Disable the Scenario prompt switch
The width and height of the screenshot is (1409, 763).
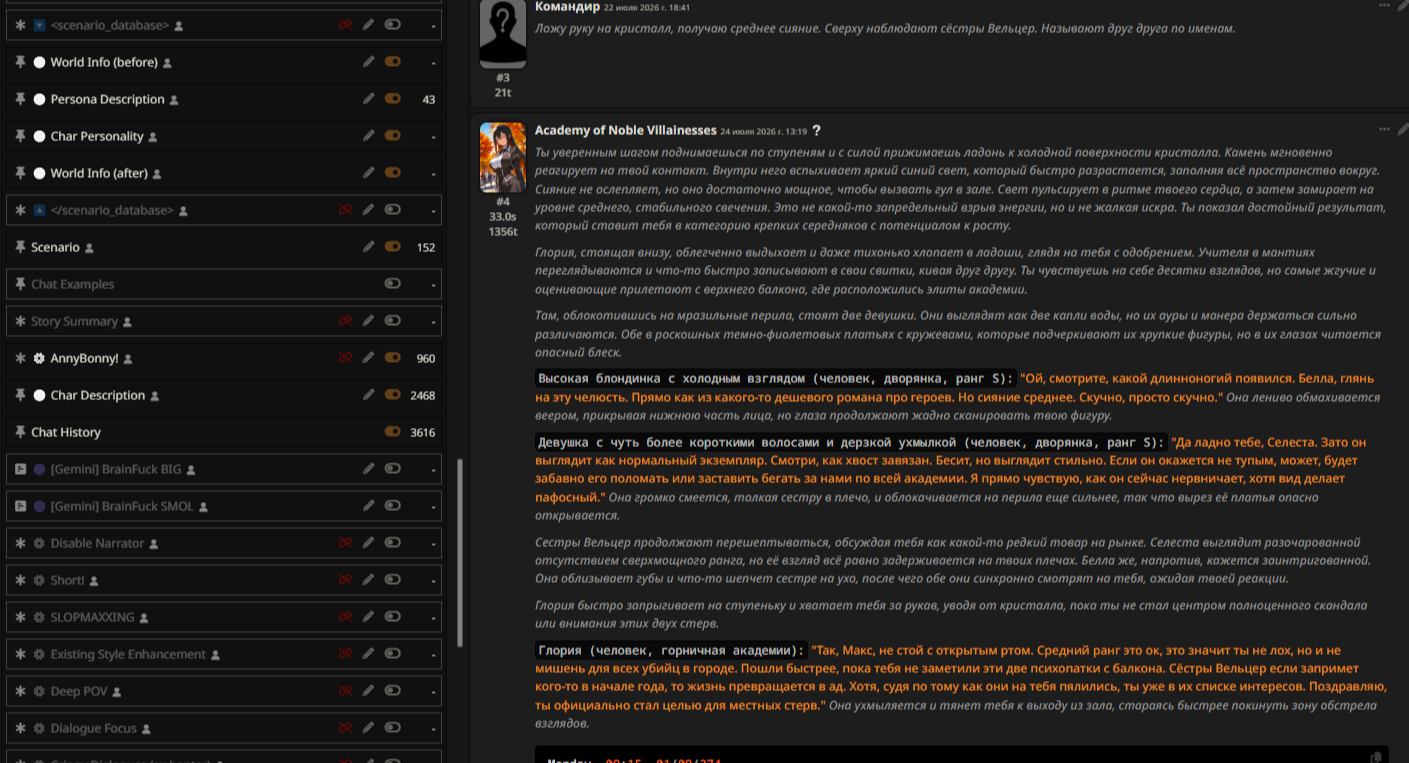pyautogui.click(x=393, y=247)
